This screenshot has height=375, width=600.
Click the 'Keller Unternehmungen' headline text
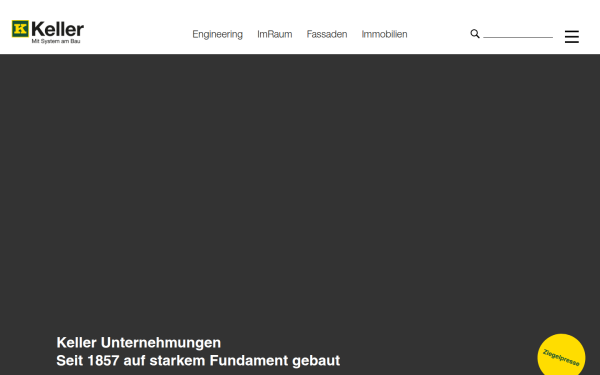point(139,343)
